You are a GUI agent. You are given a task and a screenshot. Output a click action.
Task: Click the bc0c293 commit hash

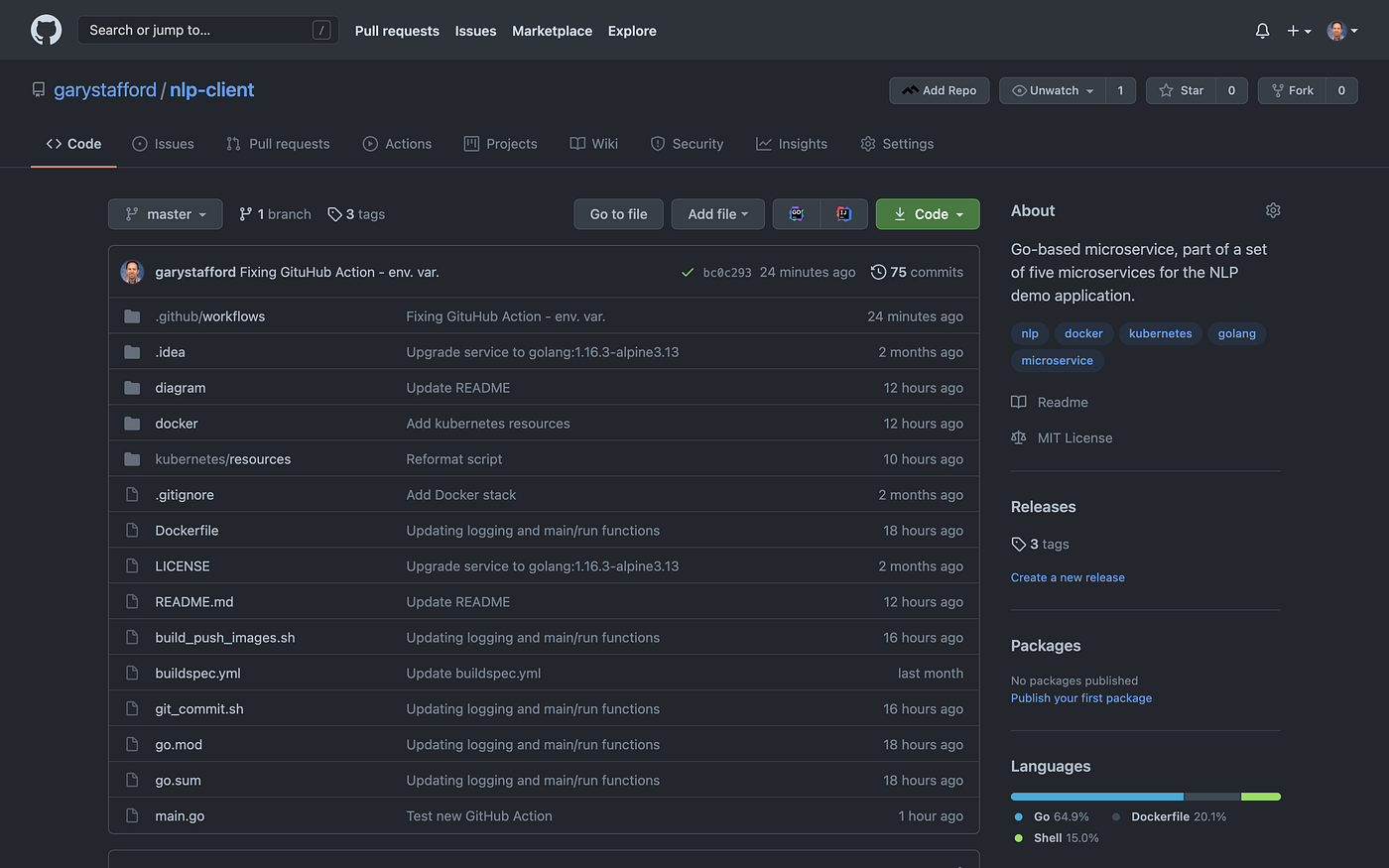[727, 272]
